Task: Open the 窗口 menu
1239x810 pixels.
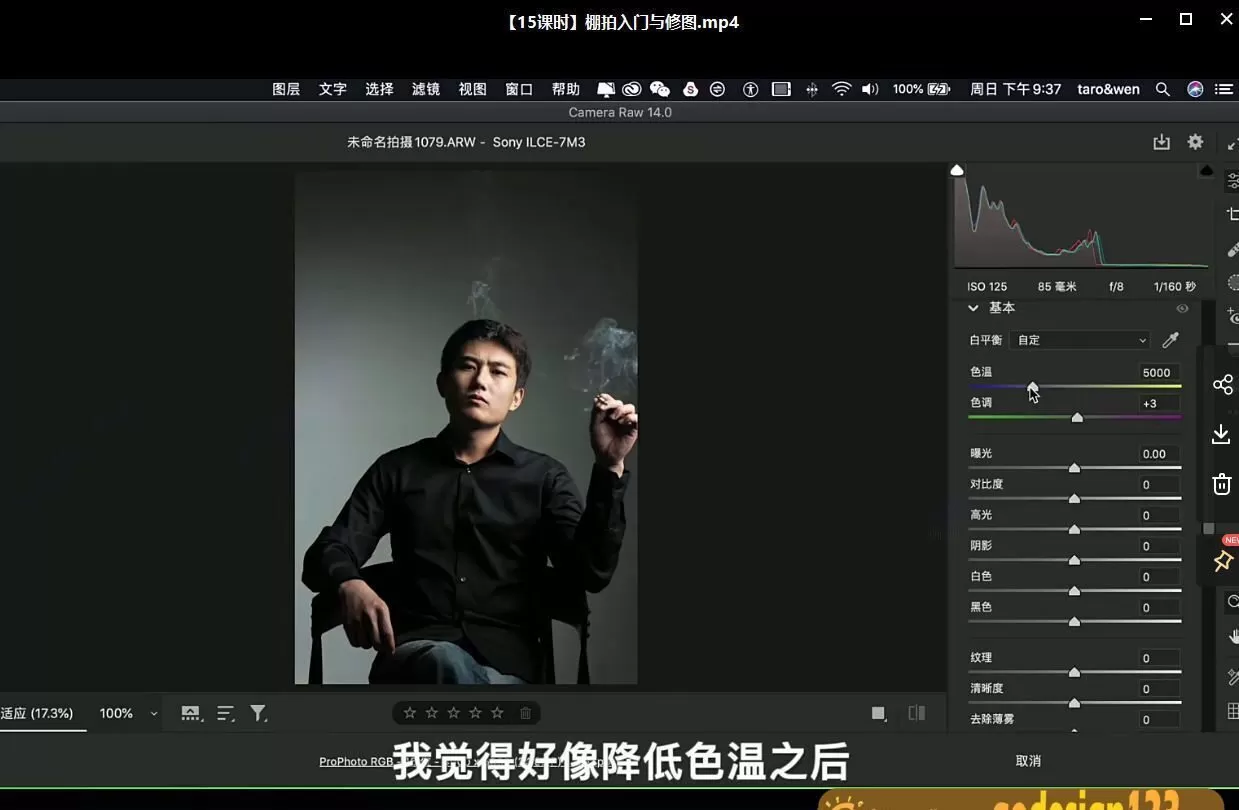Action: [x=518, y=89]
